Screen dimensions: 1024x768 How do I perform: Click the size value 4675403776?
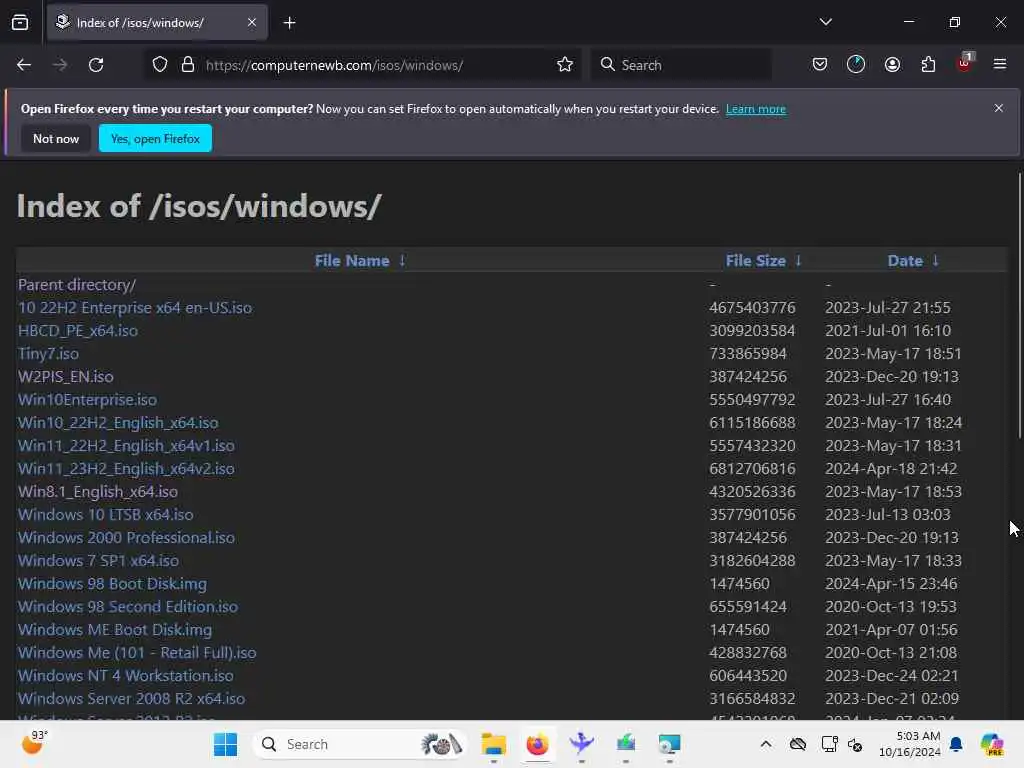coord(752,308)
